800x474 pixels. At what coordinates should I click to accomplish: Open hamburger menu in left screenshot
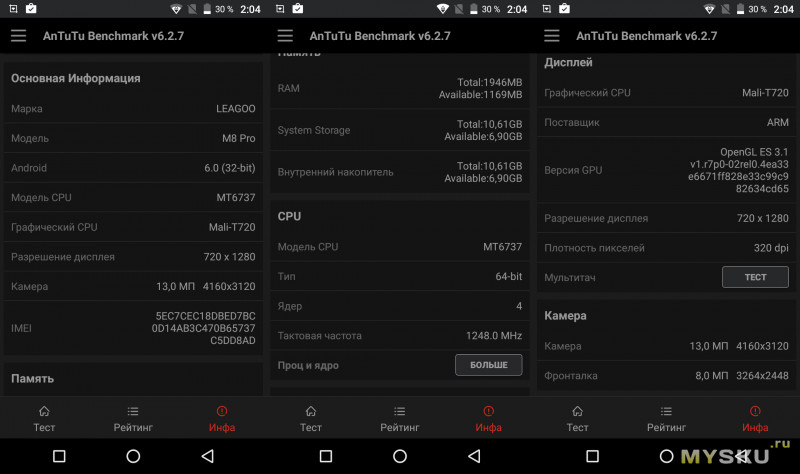pos(18,36)
